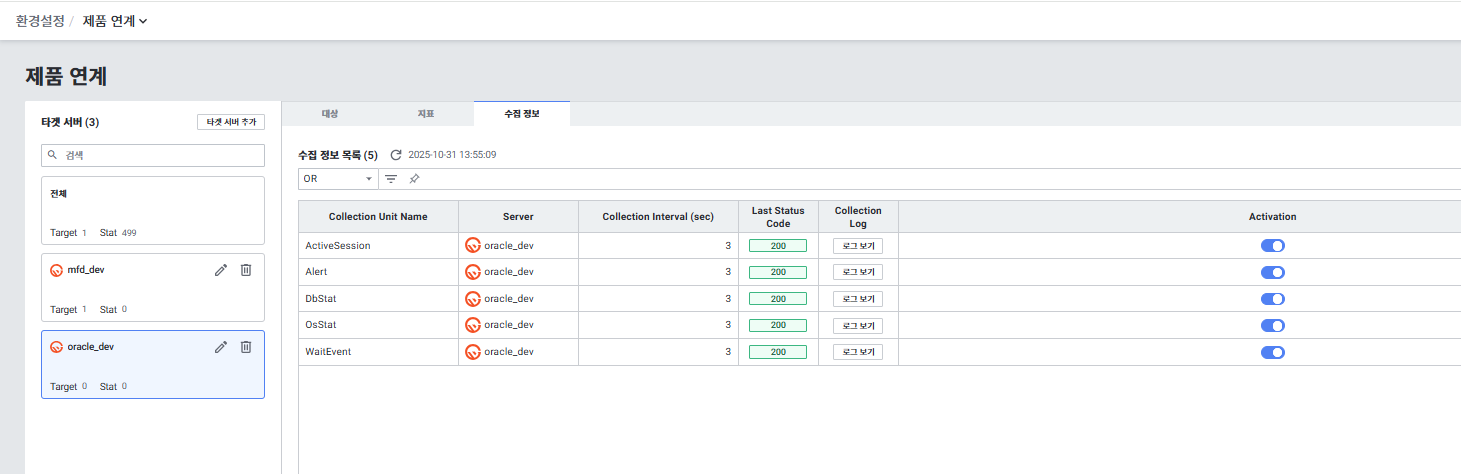Edit the oracle_dev target server
The height and width of the screenshot is (474, 1461).
tap(221, 347)
